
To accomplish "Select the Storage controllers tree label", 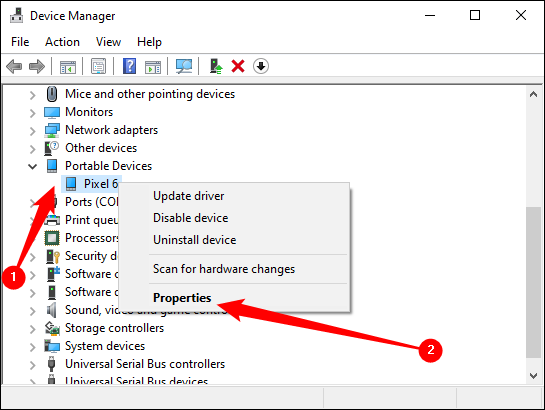I will pyautogui.click(x=114, y=328).
